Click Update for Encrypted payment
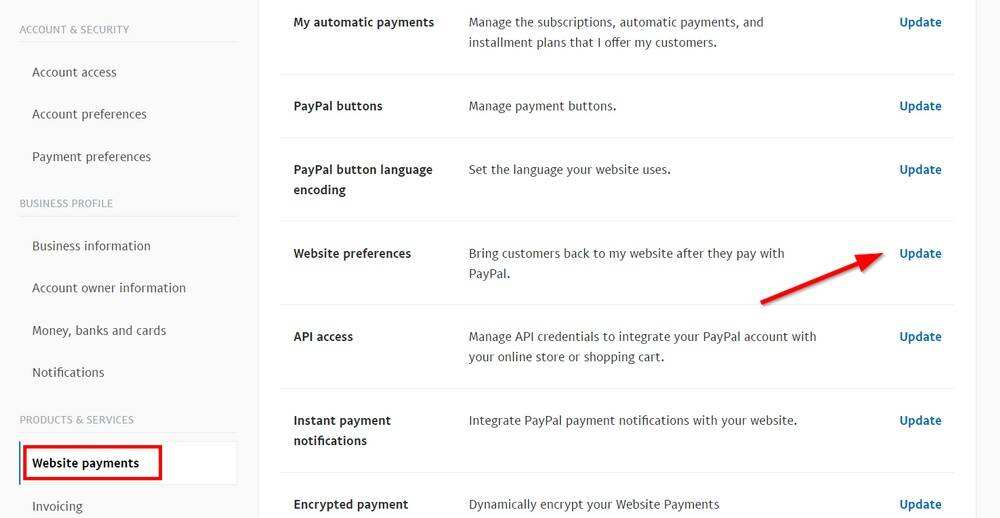1000x518 pixels. point(920,505)
